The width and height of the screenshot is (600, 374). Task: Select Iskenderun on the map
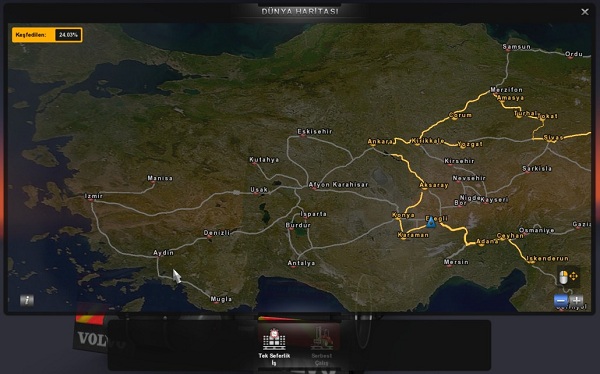tap(548, 258)
